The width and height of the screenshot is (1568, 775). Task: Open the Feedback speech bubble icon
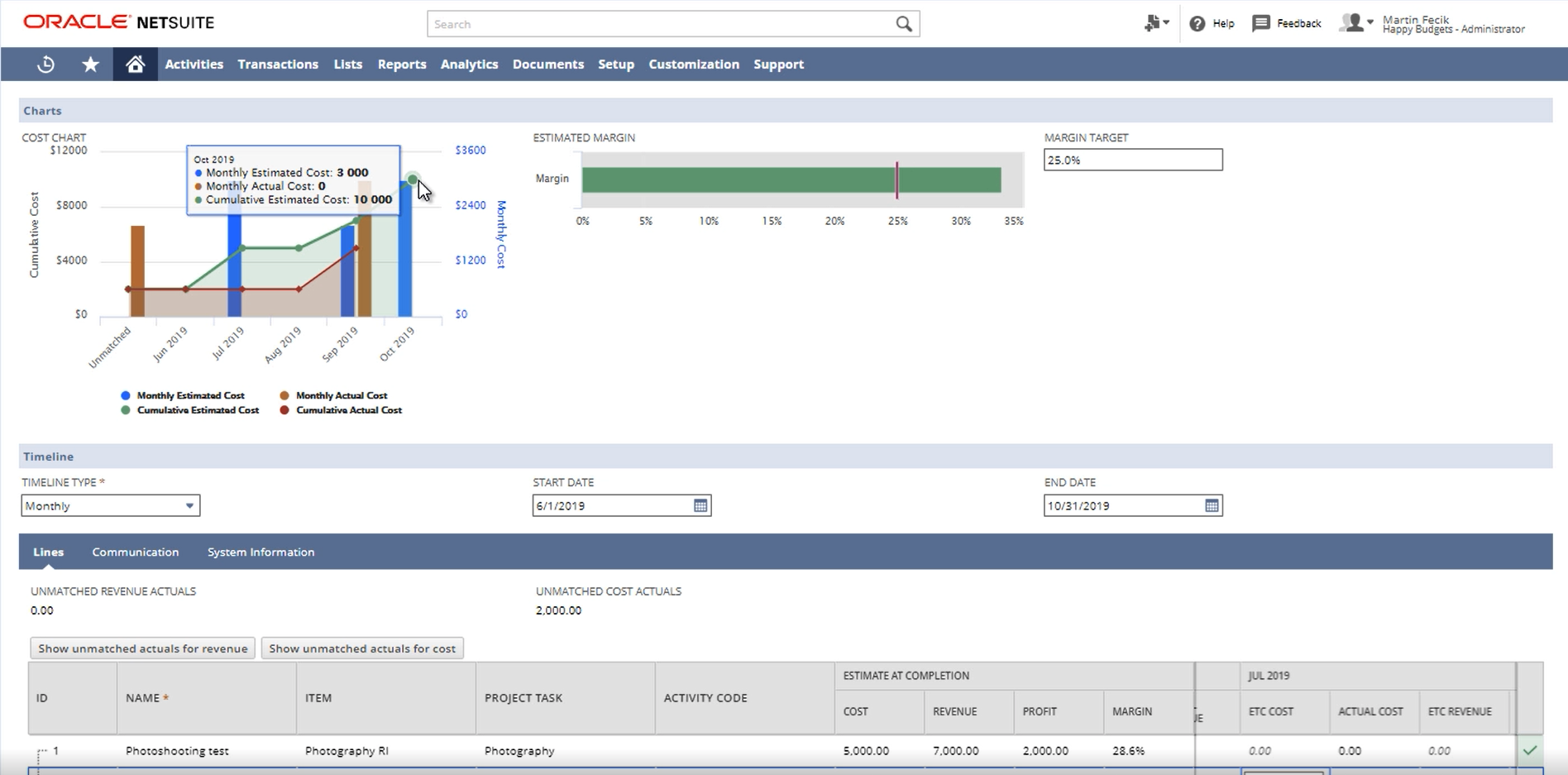click(1260, 23)
